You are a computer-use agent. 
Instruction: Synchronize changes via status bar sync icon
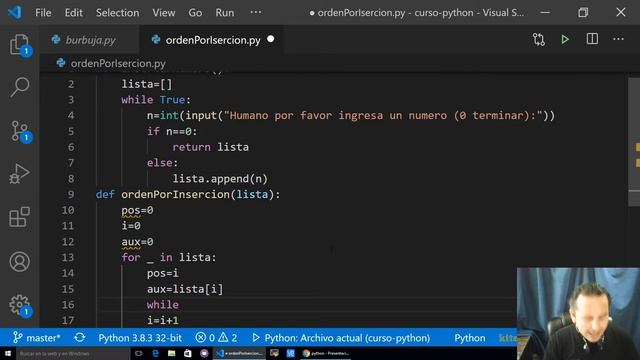point(80,338)
